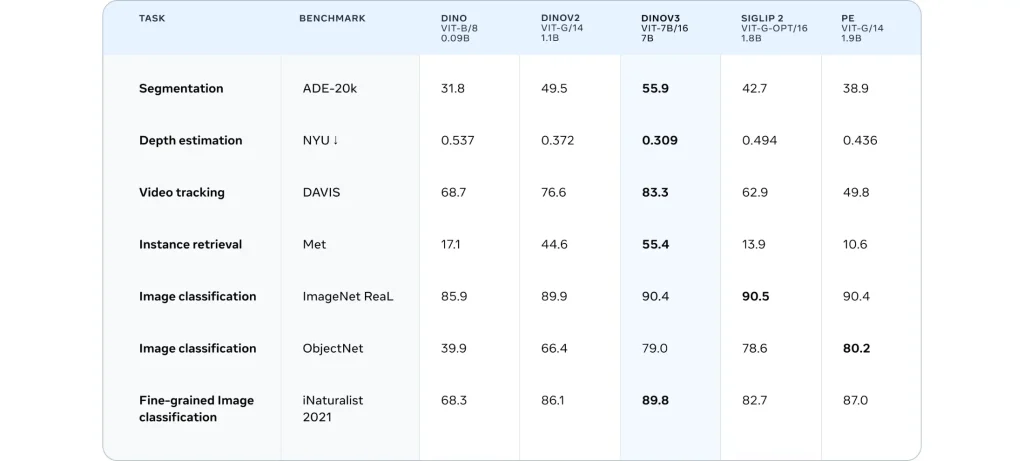
Task: Click the BENCHMARK column header
Action: click(x=332, y=19)
